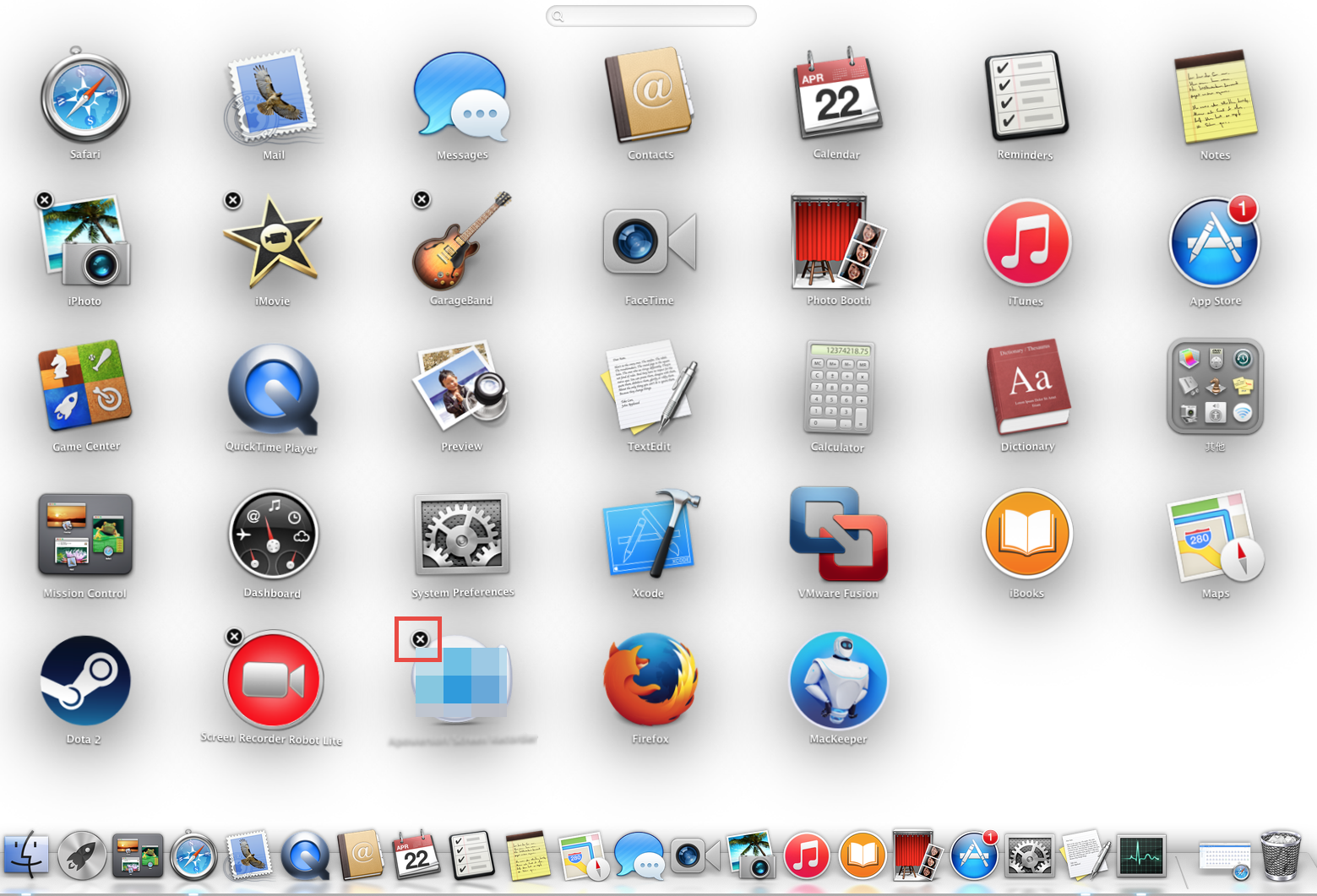Open the App Store

pos(1214,244)
